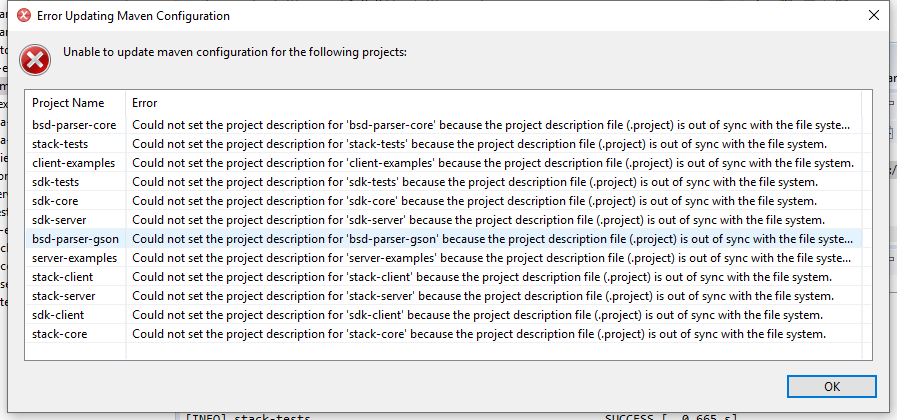Select the bsd-parser-gson project row

(75, 239)
